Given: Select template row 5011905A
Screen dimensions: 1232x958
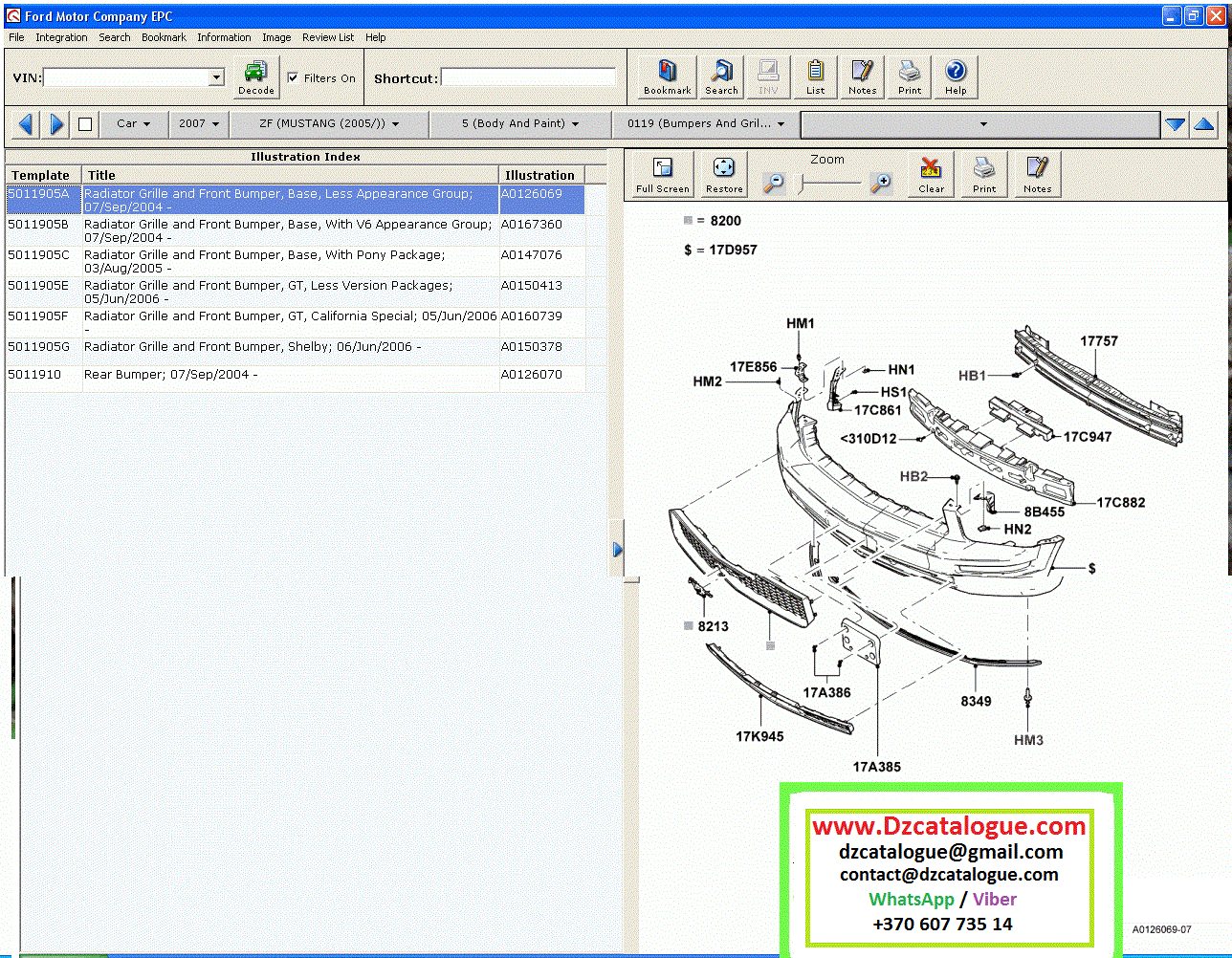Looking at the screenshot, I should click(295, 200).
